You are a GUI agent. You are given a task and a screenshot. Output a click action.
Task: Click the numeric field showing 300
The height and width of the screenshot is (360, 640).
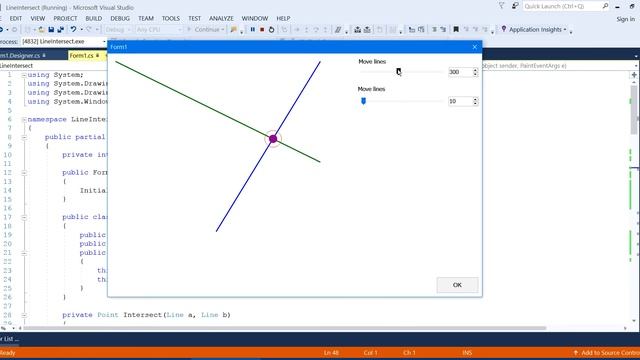coord(460,72)
